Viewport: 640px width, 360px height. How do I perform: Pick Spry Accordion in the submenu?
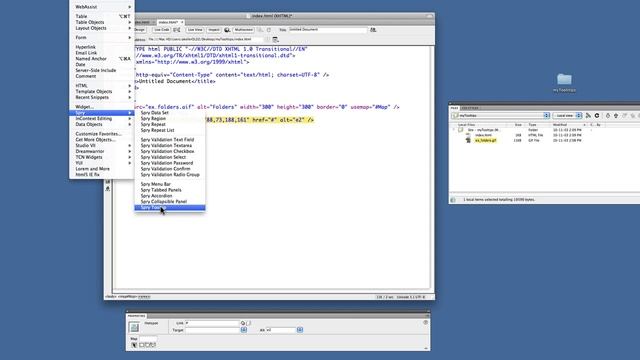(x=170, y=196)
